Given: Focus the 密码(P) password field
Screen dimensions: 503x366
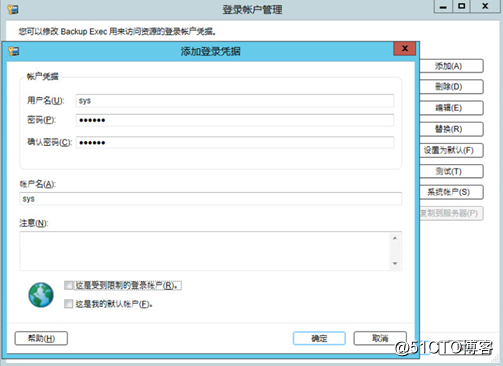Looking at the screenshot, I should (235, 120).
